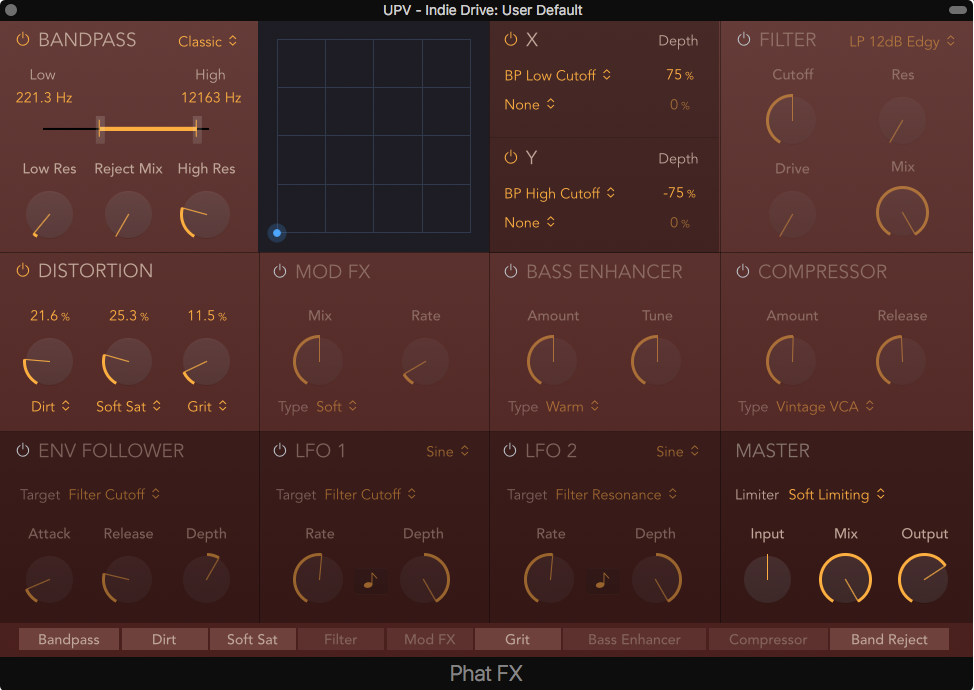Screen dimensions: 974x690
Task: Click the Filter Drive knob
Action: [791, 214]
